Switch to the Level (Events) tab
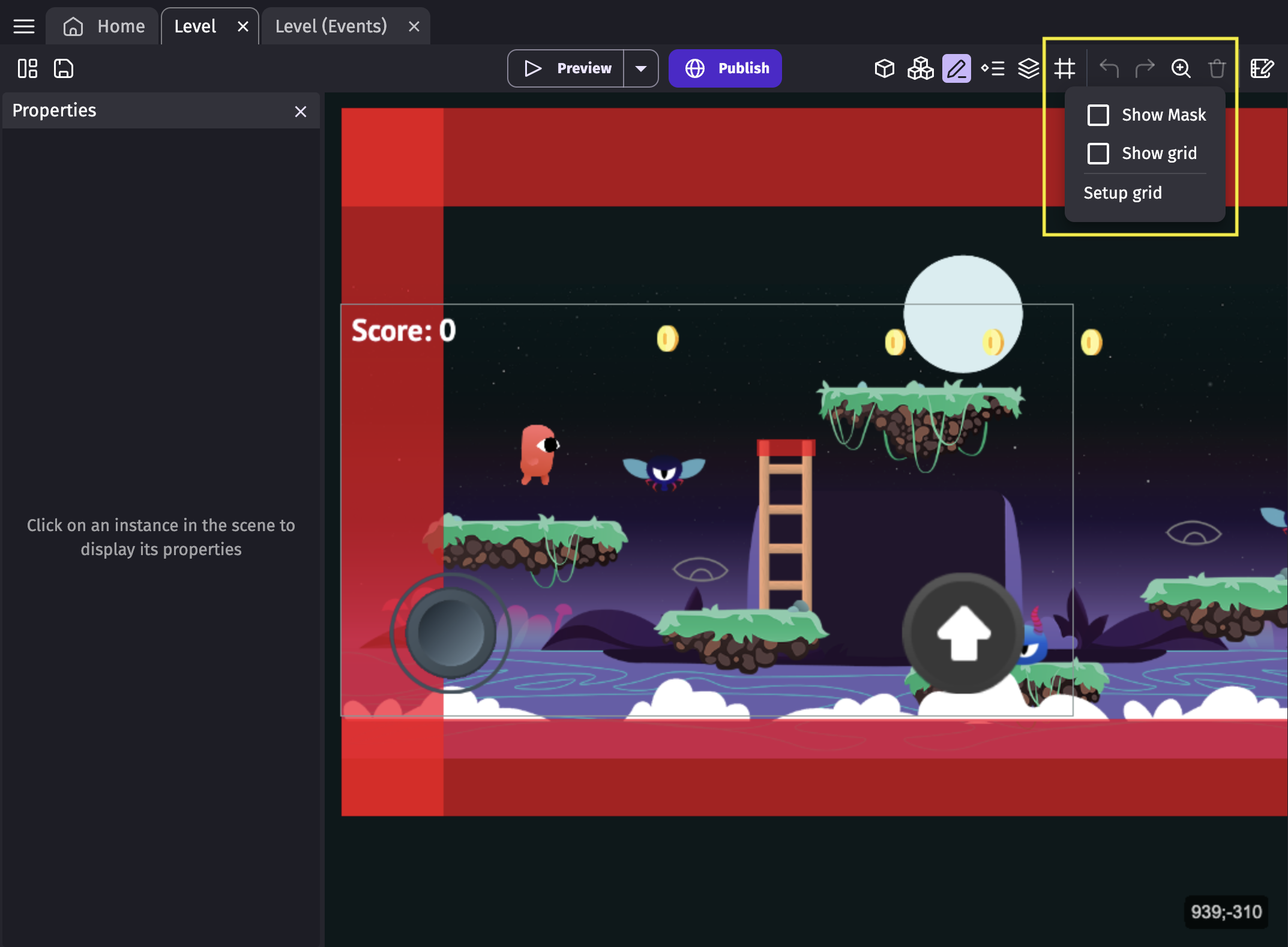 pyautogui.click(x=331, y=26)
